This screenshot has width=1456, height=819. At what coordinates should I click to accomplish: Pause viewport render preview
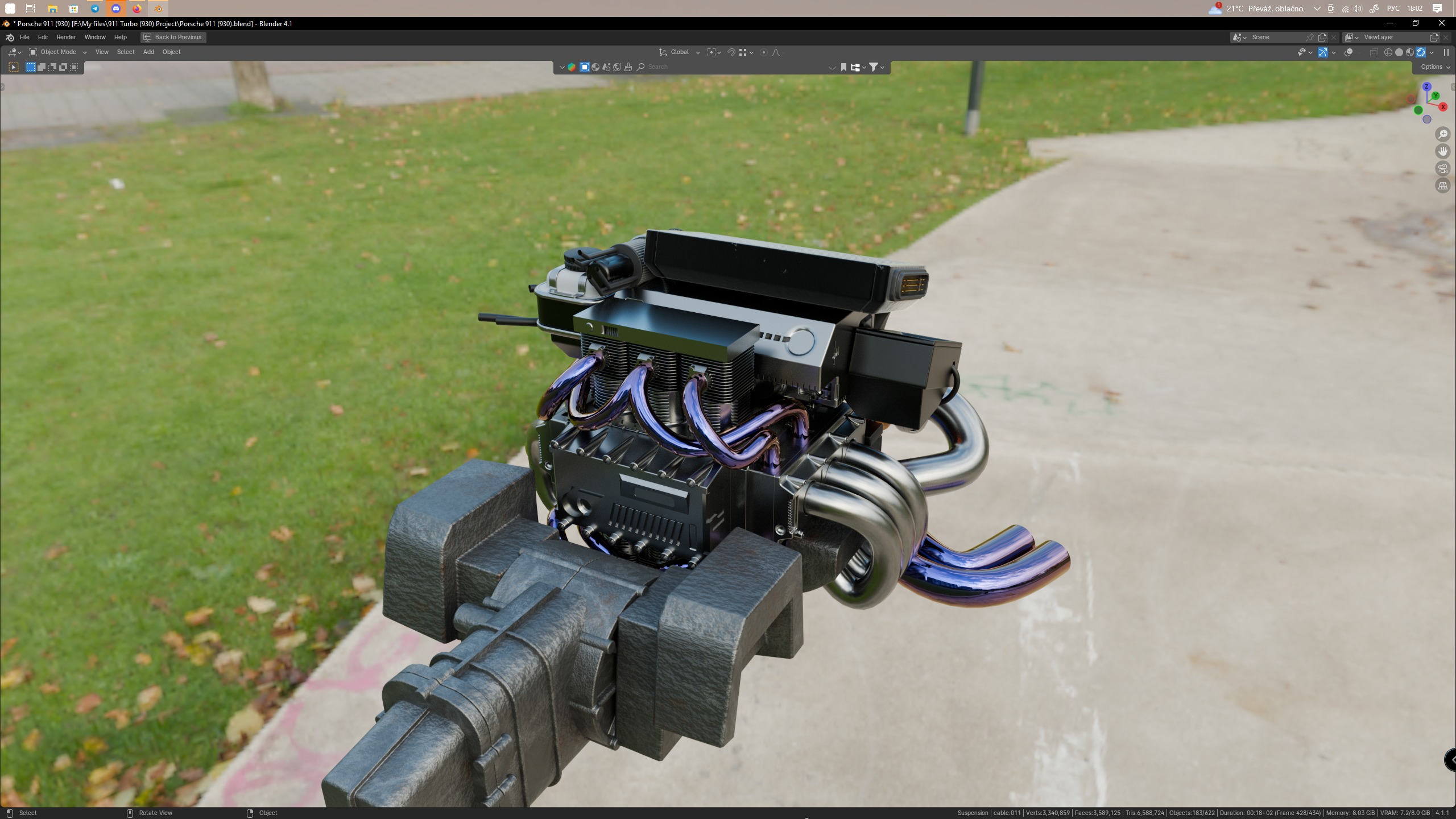point(1446,52)
